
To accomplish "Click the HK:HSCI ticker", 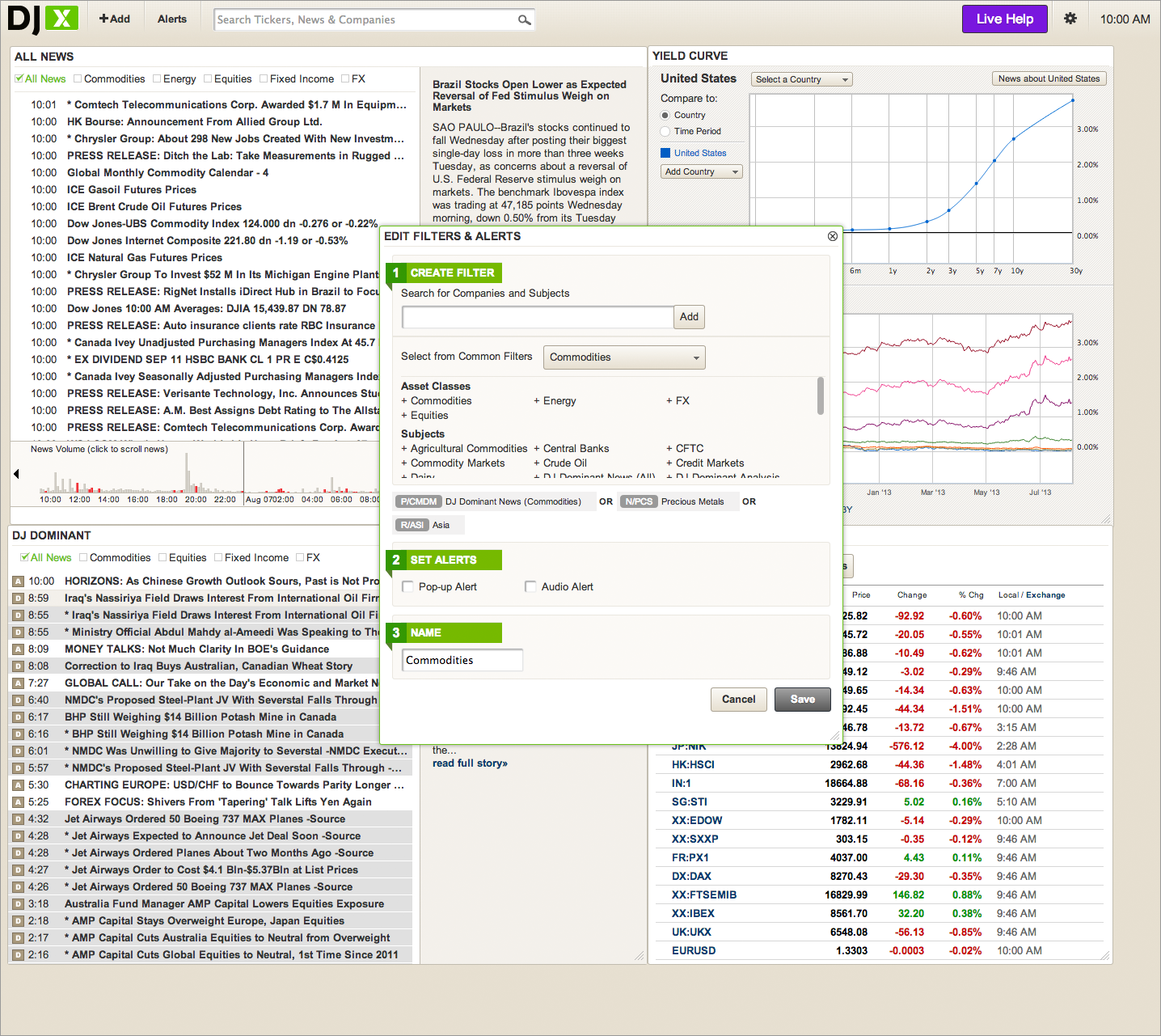I will coord(693,765).
